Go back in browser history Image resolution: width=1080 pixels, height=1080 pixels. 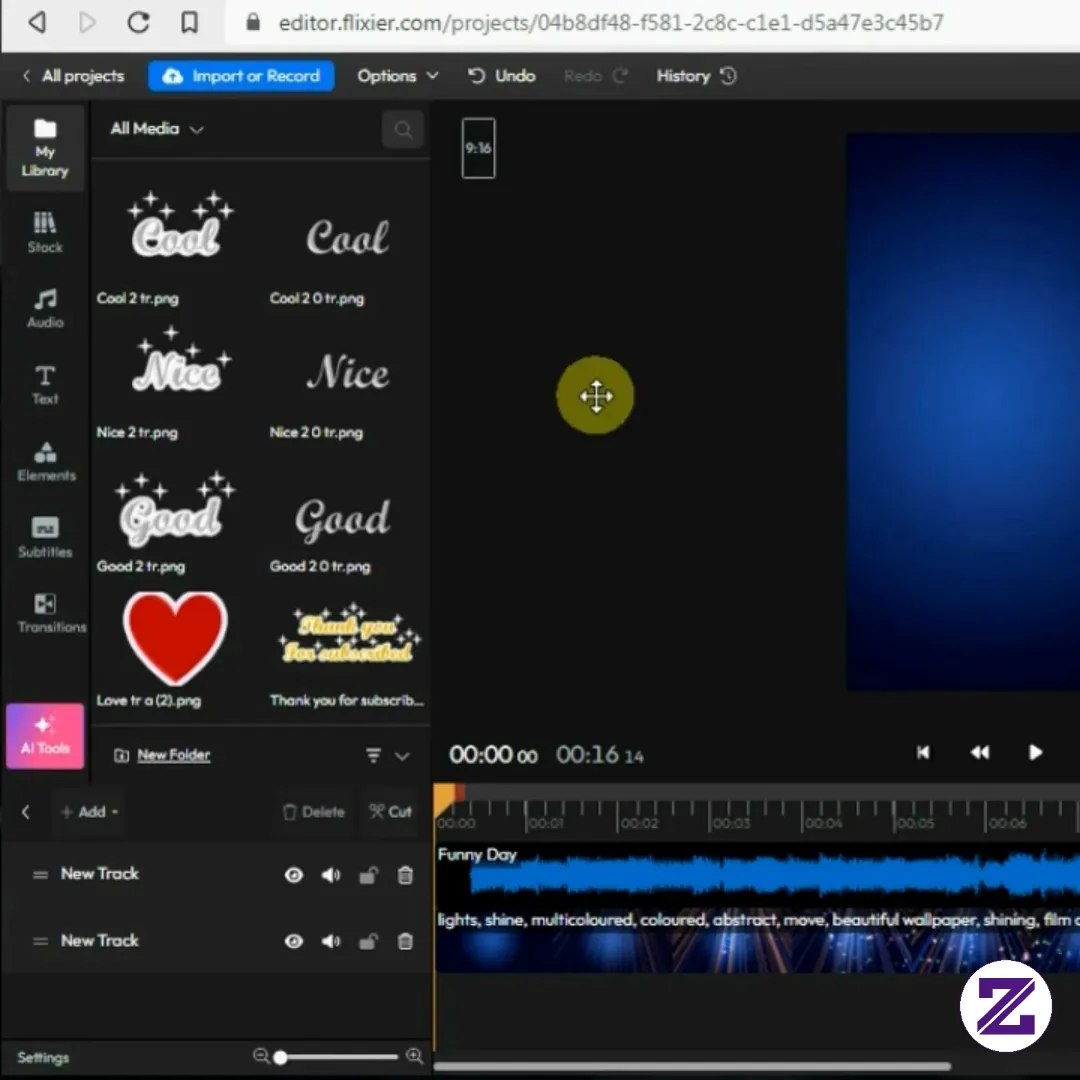tap(37, 22)
